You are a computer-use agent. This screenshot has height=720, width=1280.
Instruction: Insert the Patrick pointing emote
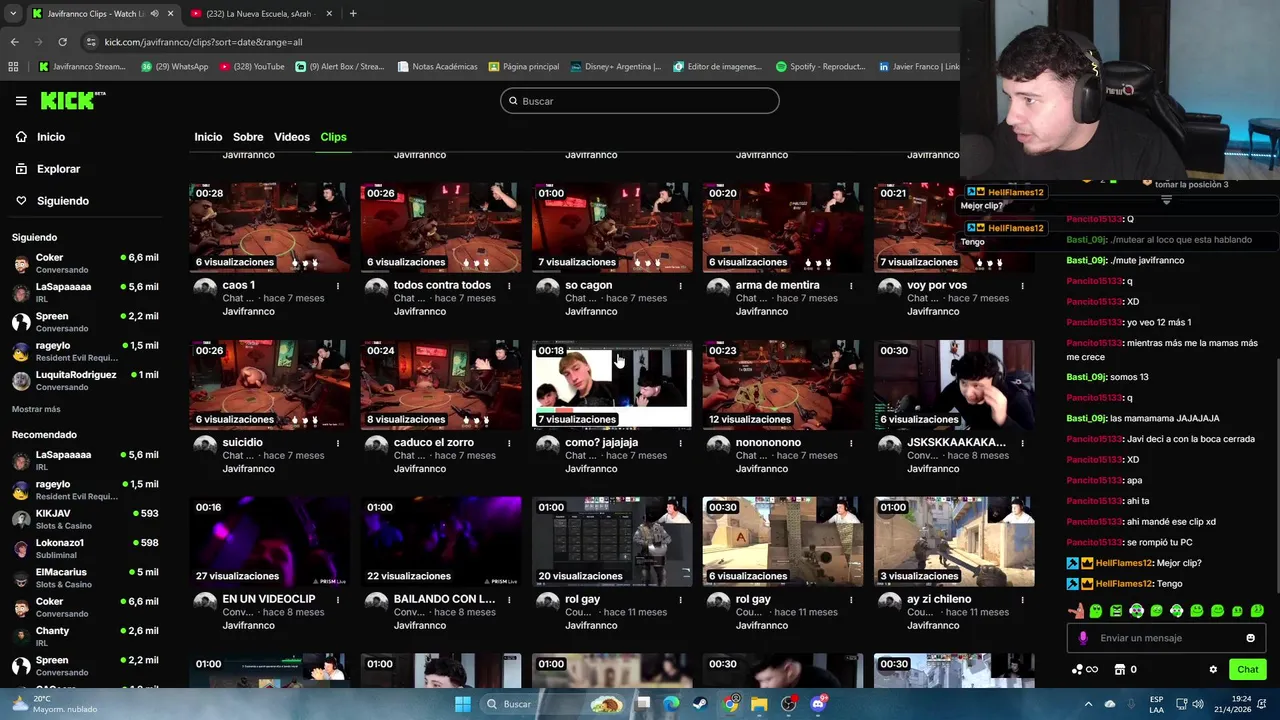click(x=1076, y=610)
